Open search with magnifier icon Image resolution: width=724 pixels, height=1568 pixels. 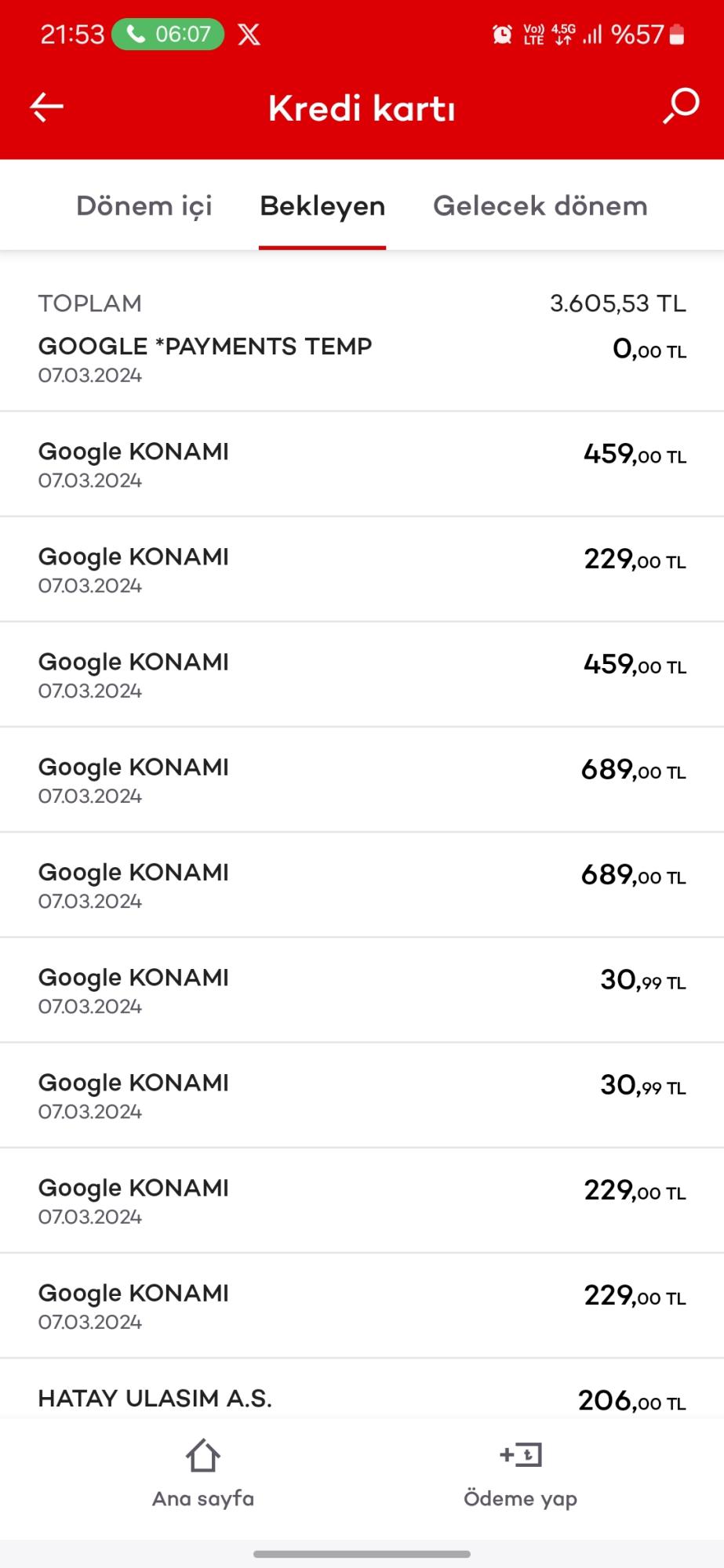681,106
